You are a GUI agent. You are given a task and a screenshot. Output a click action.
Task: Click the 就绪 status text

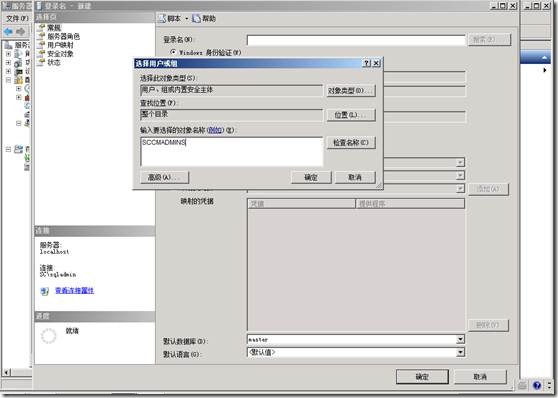(72, 331)
